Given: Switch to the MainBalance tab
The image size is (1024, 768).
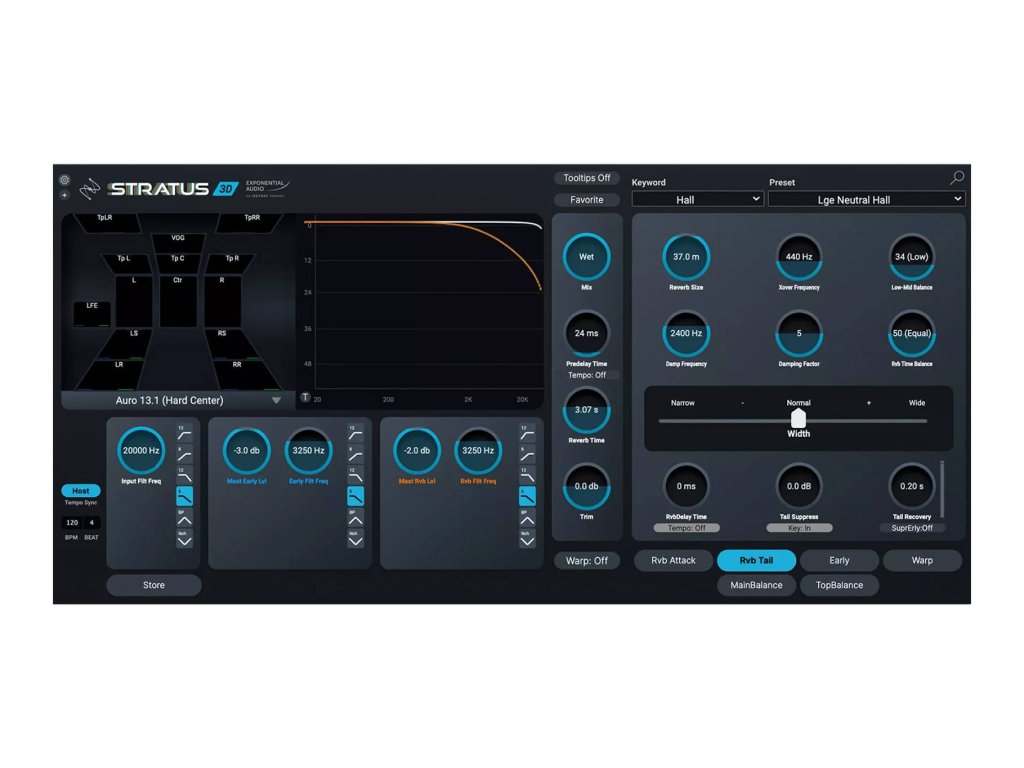Looking at the screenshot, I should pos(756,585).
